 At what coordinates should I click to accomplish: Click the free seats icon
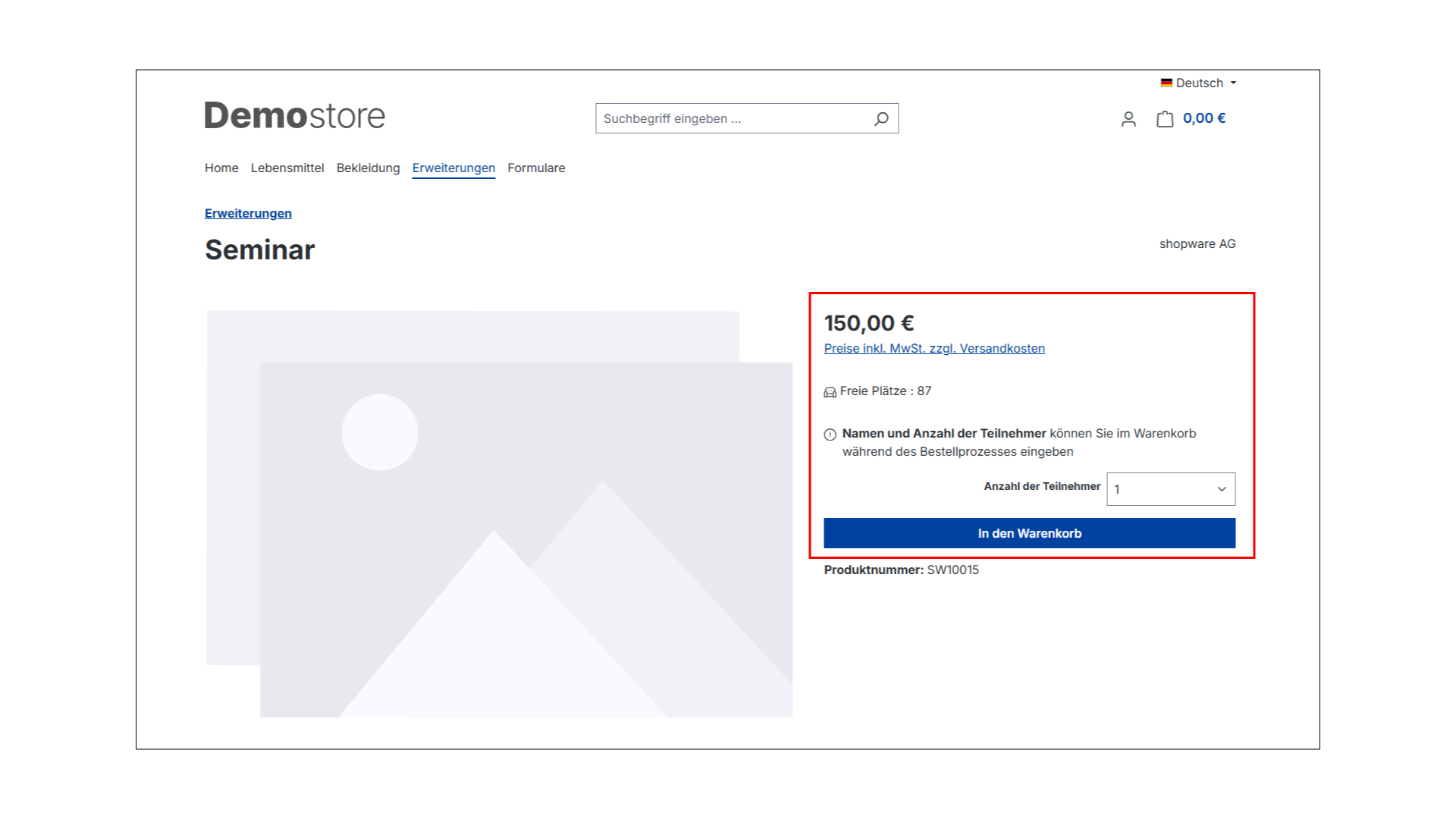830,392
